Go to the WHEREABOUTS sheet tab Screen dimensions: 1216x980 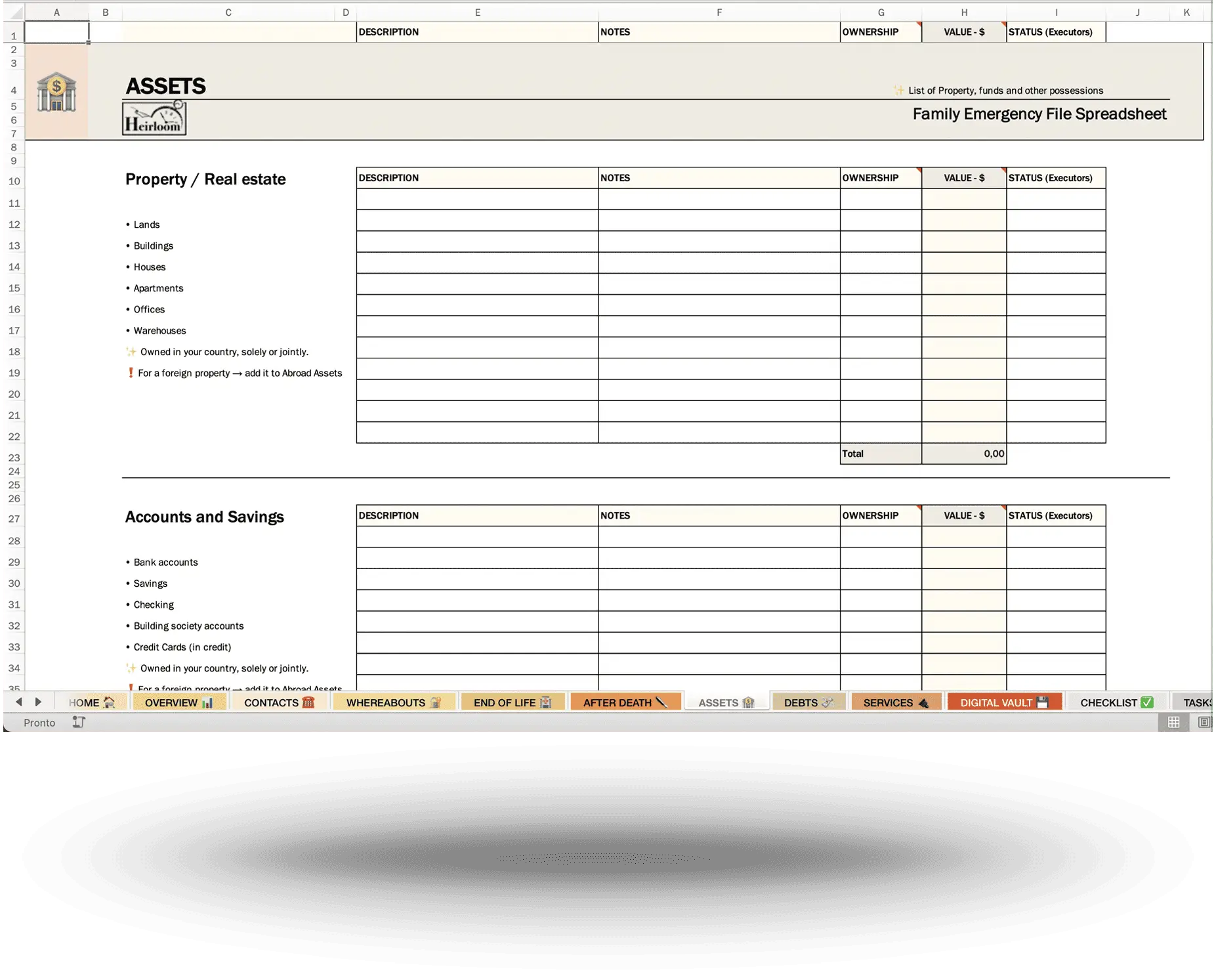tap(392, 702)
